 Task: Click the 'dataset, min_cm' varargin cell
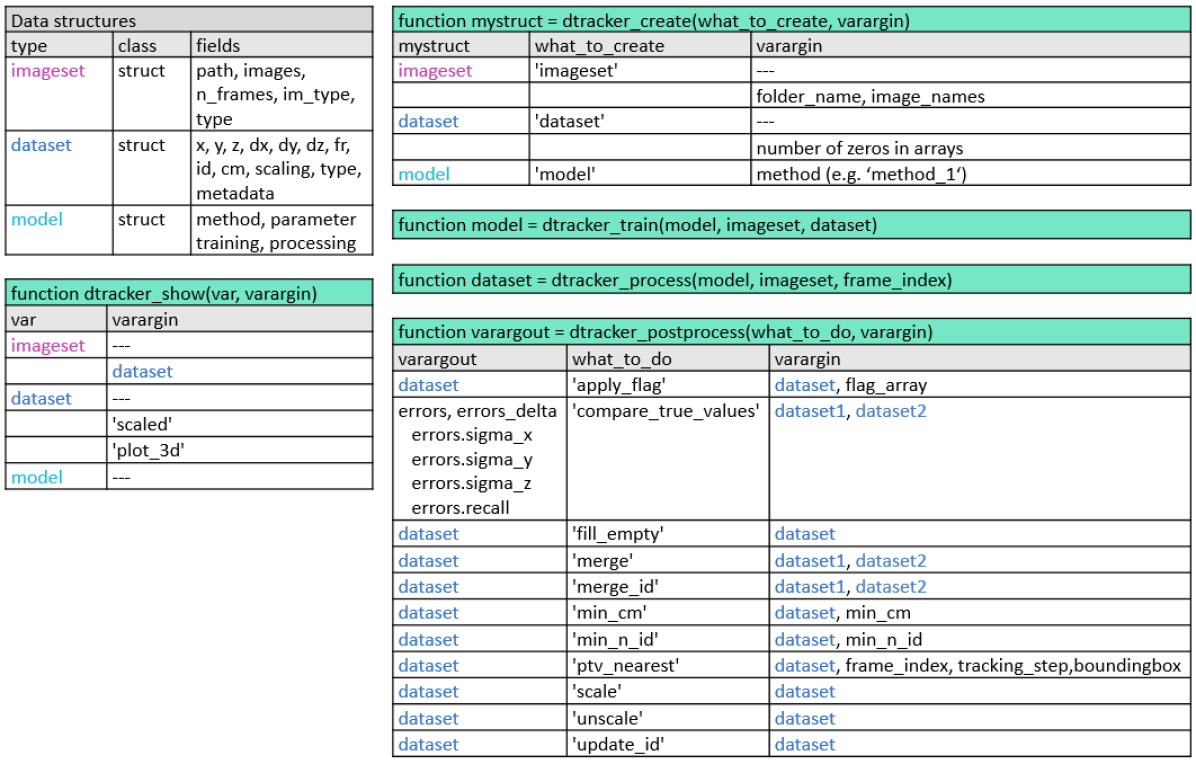pyautogui.click(x=979, y=612)
